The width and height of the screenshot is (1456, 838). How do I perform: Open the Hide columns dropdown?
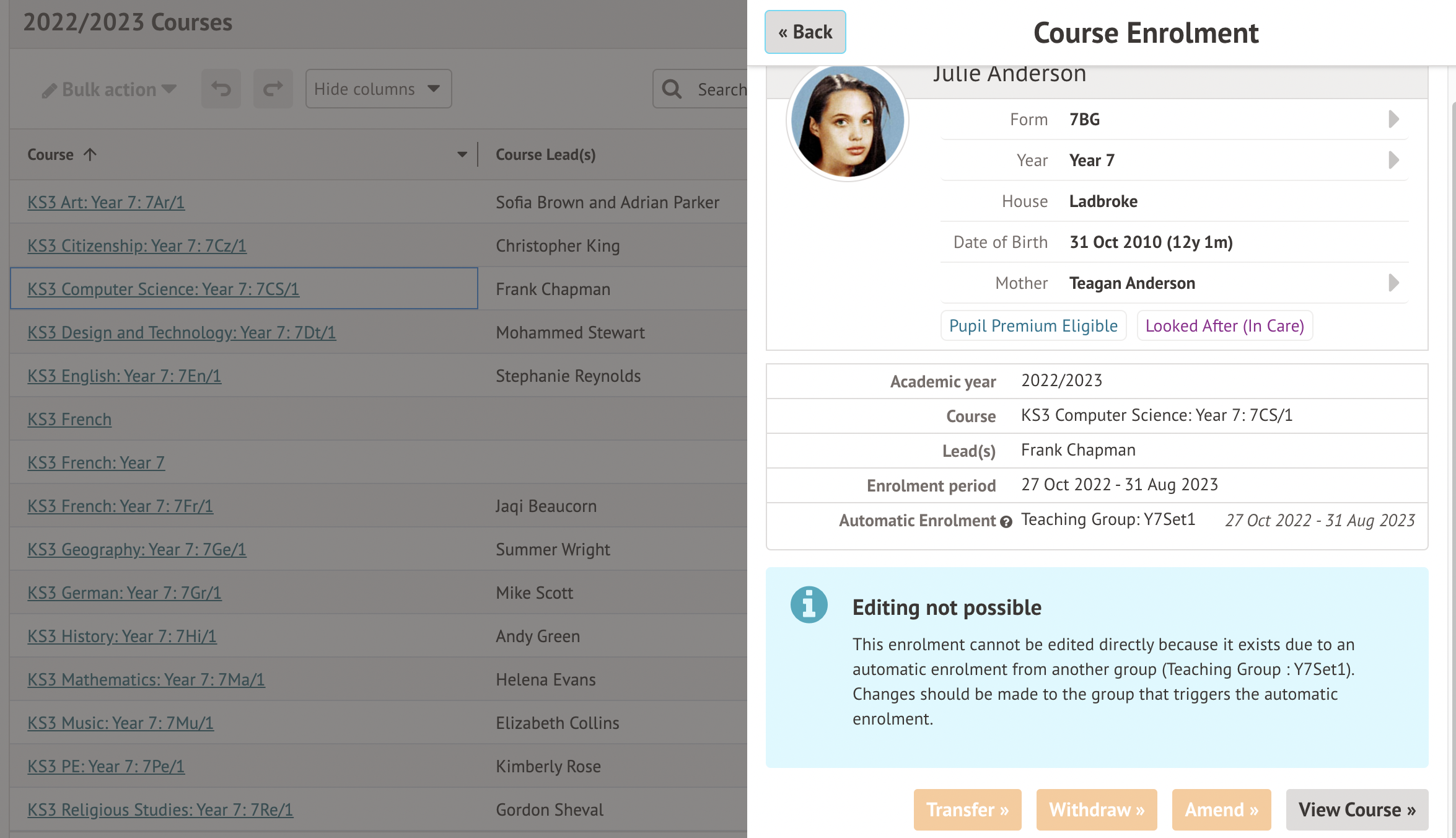tap(378, 89)
